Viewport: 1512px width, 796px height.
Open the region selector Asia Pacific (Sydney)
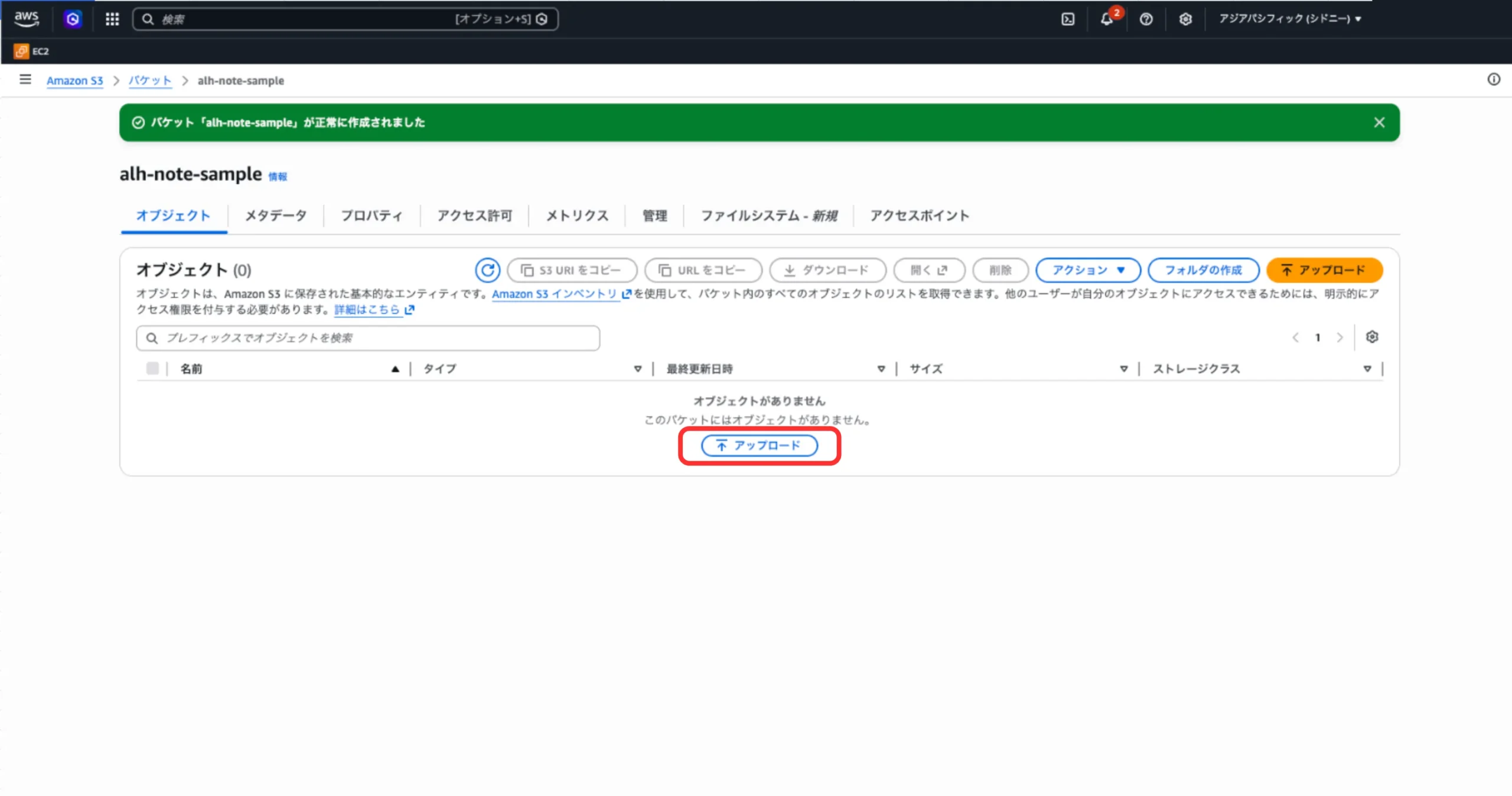tap(1291, 19)
